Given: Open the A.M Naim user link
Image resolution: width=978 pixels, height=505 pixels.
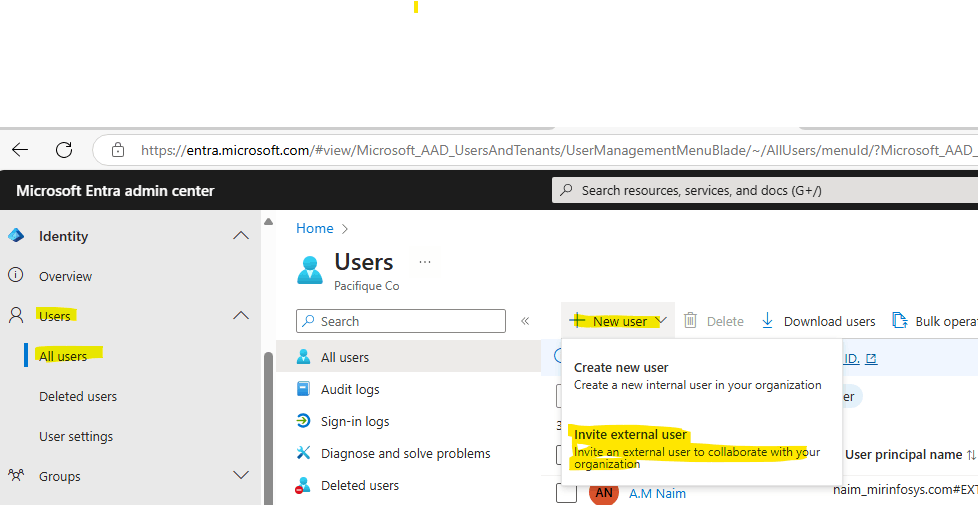Looking at the screenshot, I should [x=657, y=493].
